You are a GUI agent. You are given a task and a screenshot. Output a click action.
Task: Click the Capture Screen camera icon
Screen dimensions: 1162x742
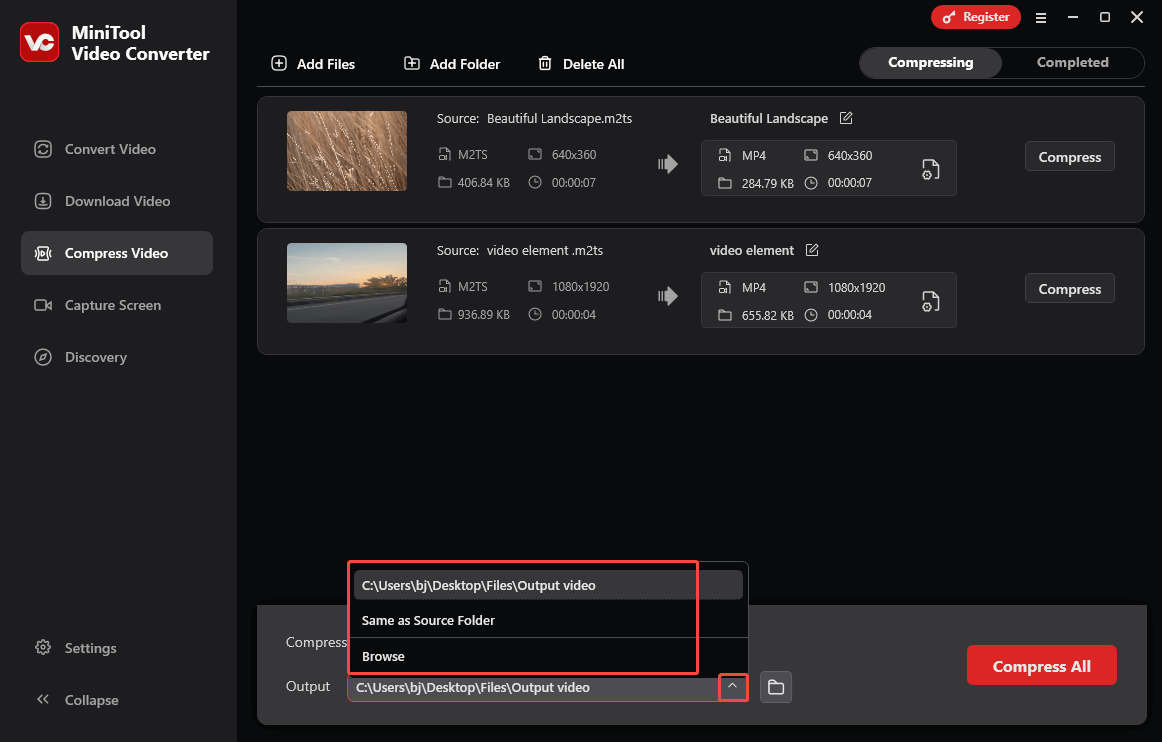(x=43, y=305)
